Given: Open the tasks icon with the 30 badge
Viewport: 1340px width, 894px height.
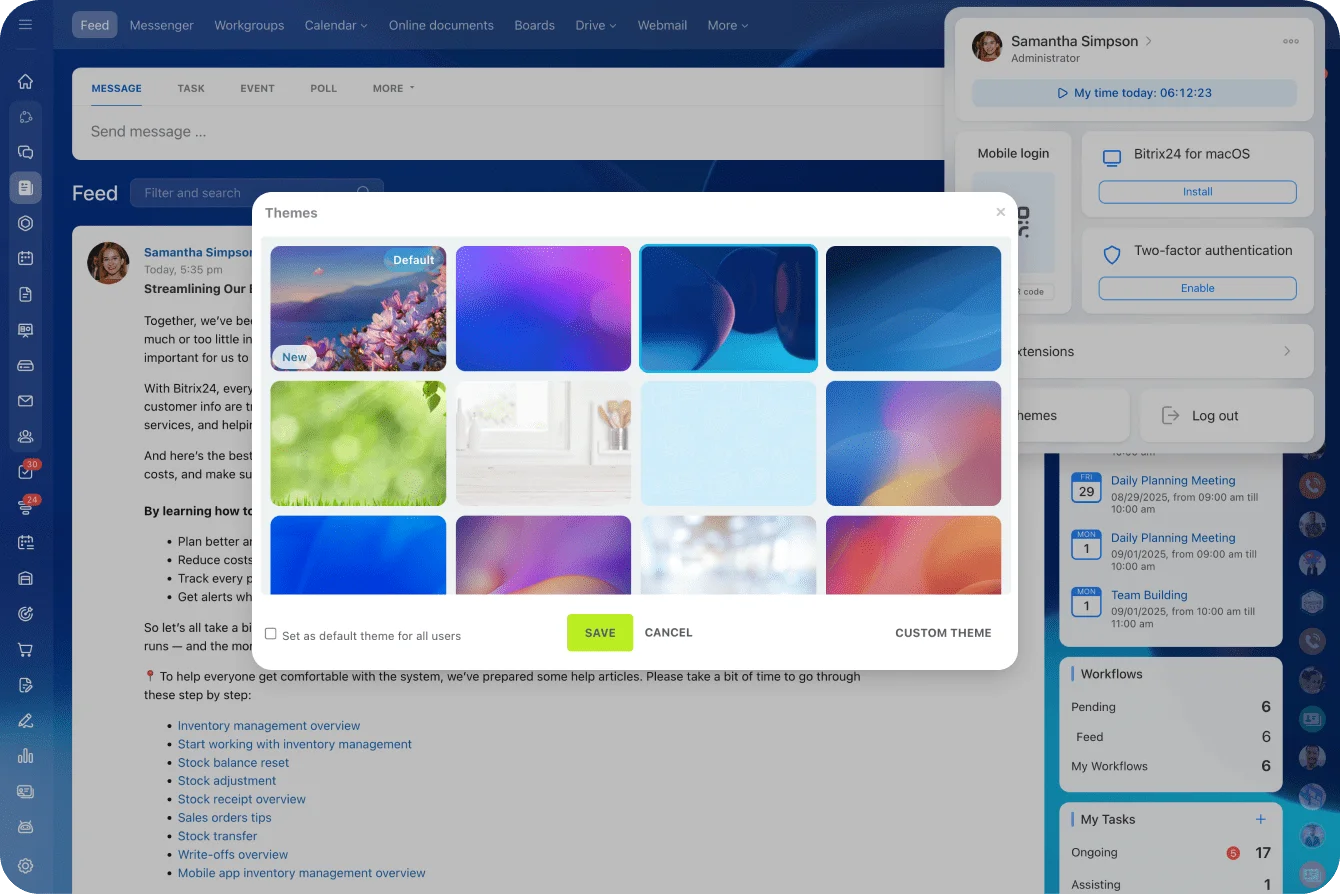Looking at the screenshot, I should click(x=26, y=472).
